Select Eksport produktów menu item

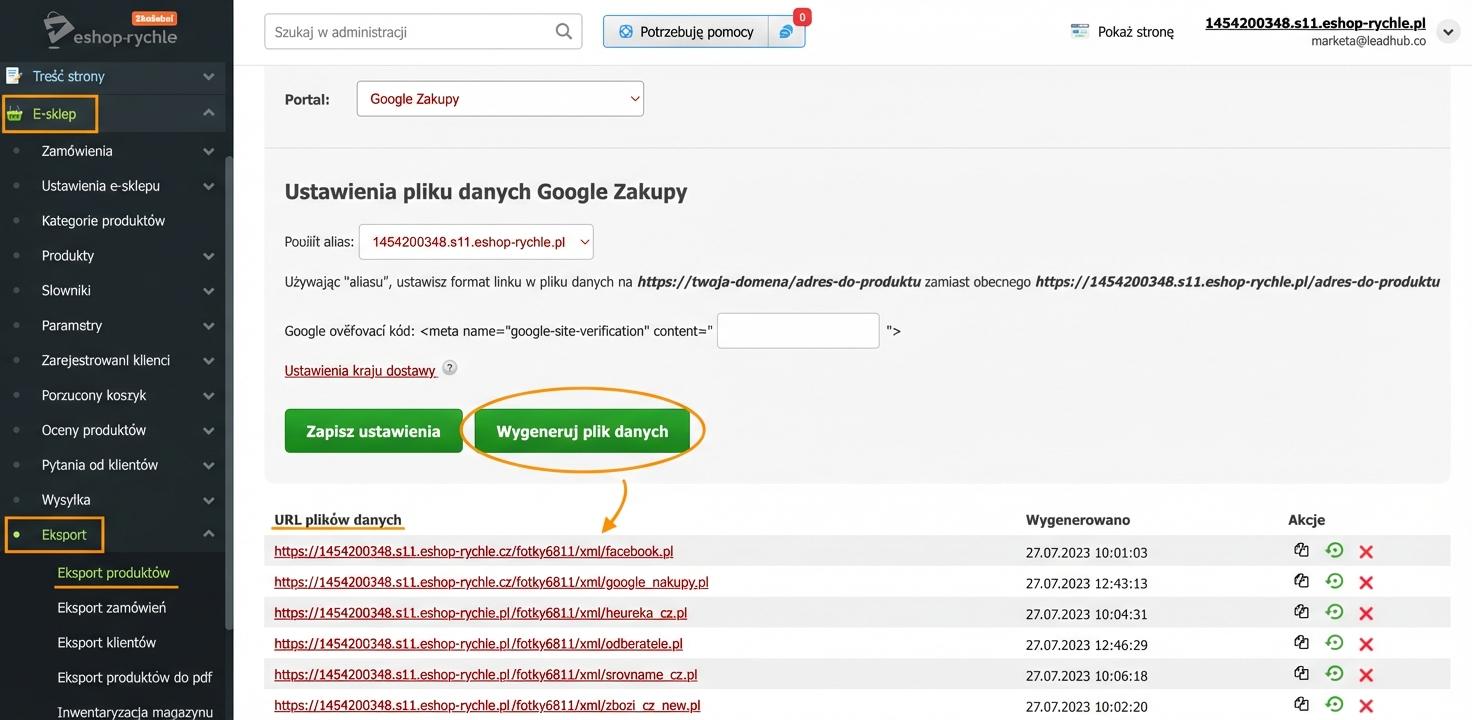tap(114, 572)
